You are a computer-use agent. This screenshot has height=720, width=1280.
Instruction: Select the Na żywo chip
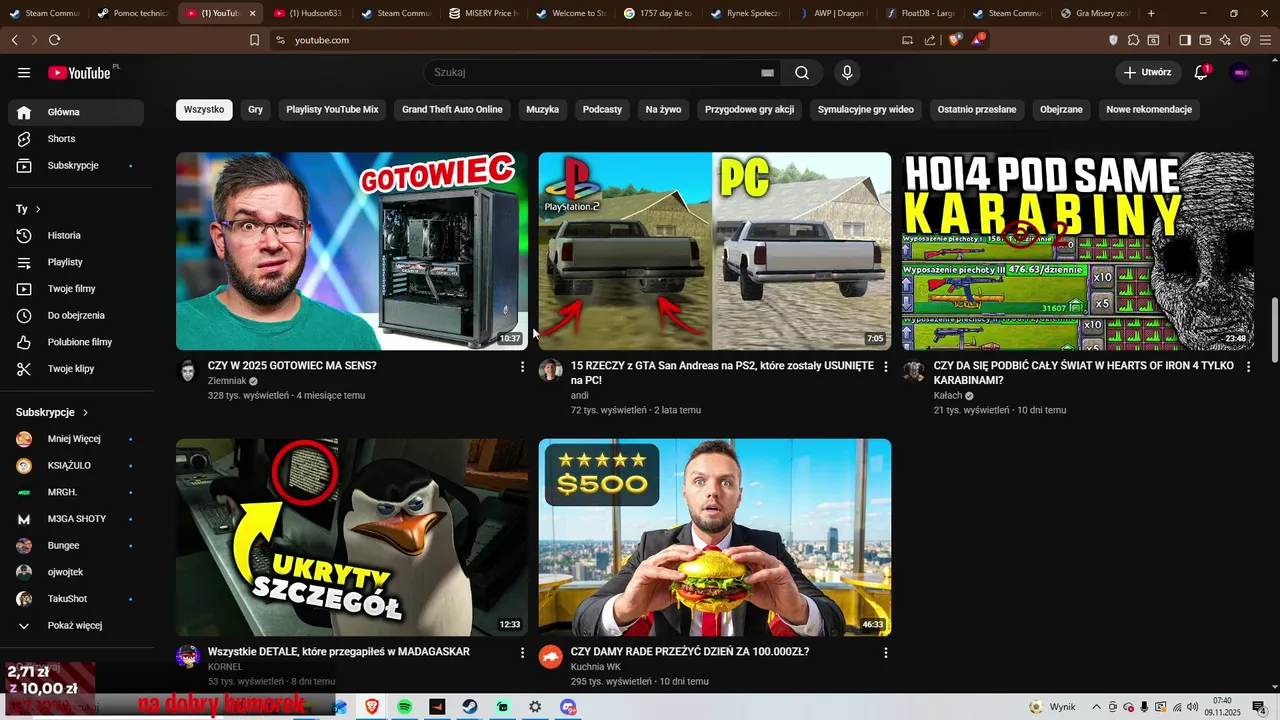(x=663, y=109)
